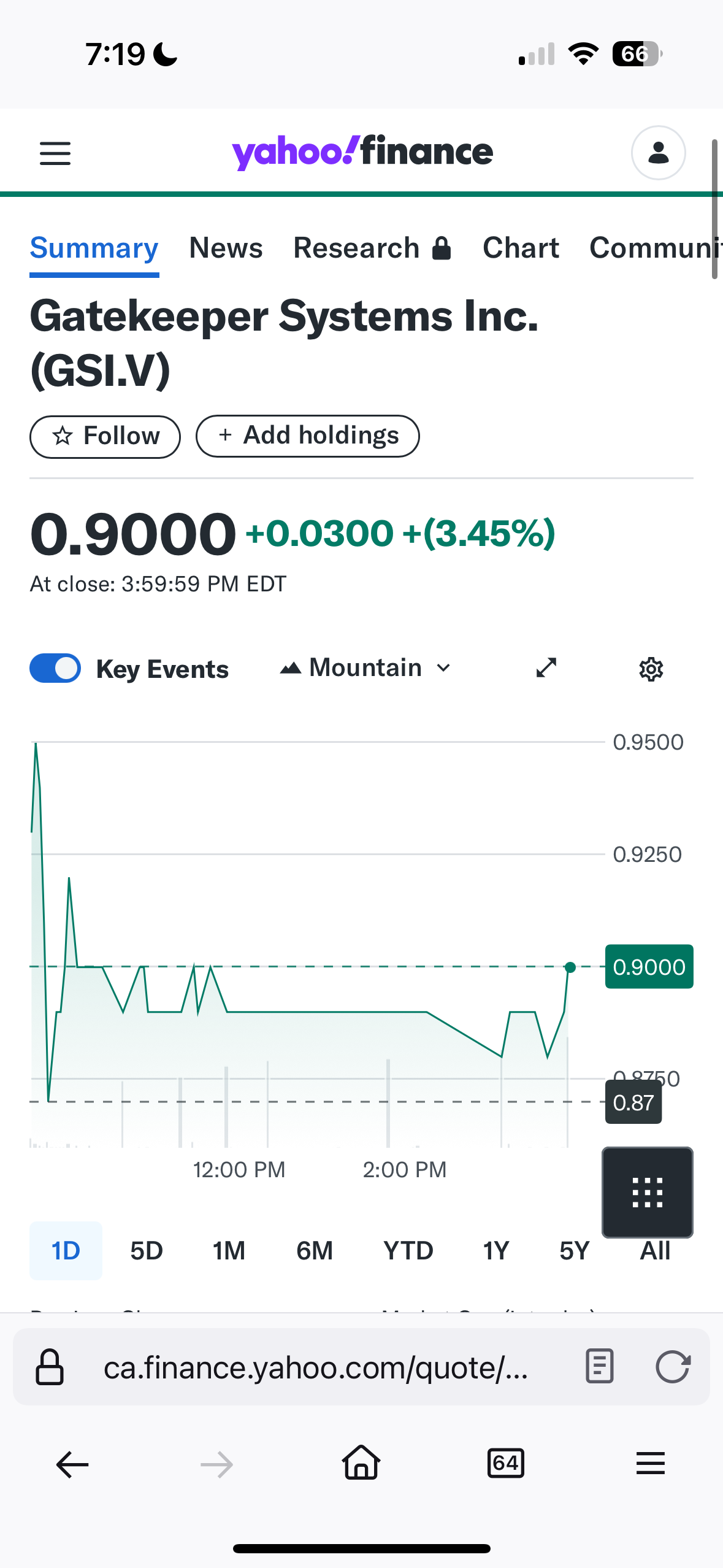Select the 1Y time range
This screenshot has width=723, height=1568.
pos(496,1251)
